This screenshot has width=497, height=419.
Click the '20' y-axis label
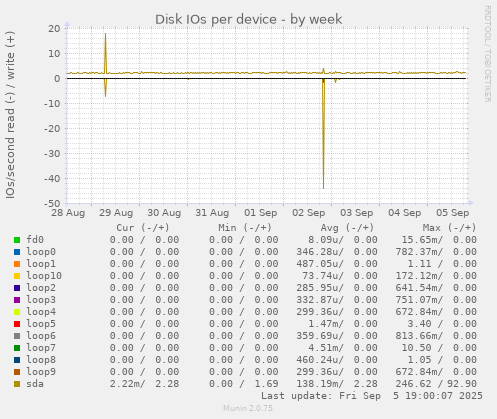[x=54, y=28]
